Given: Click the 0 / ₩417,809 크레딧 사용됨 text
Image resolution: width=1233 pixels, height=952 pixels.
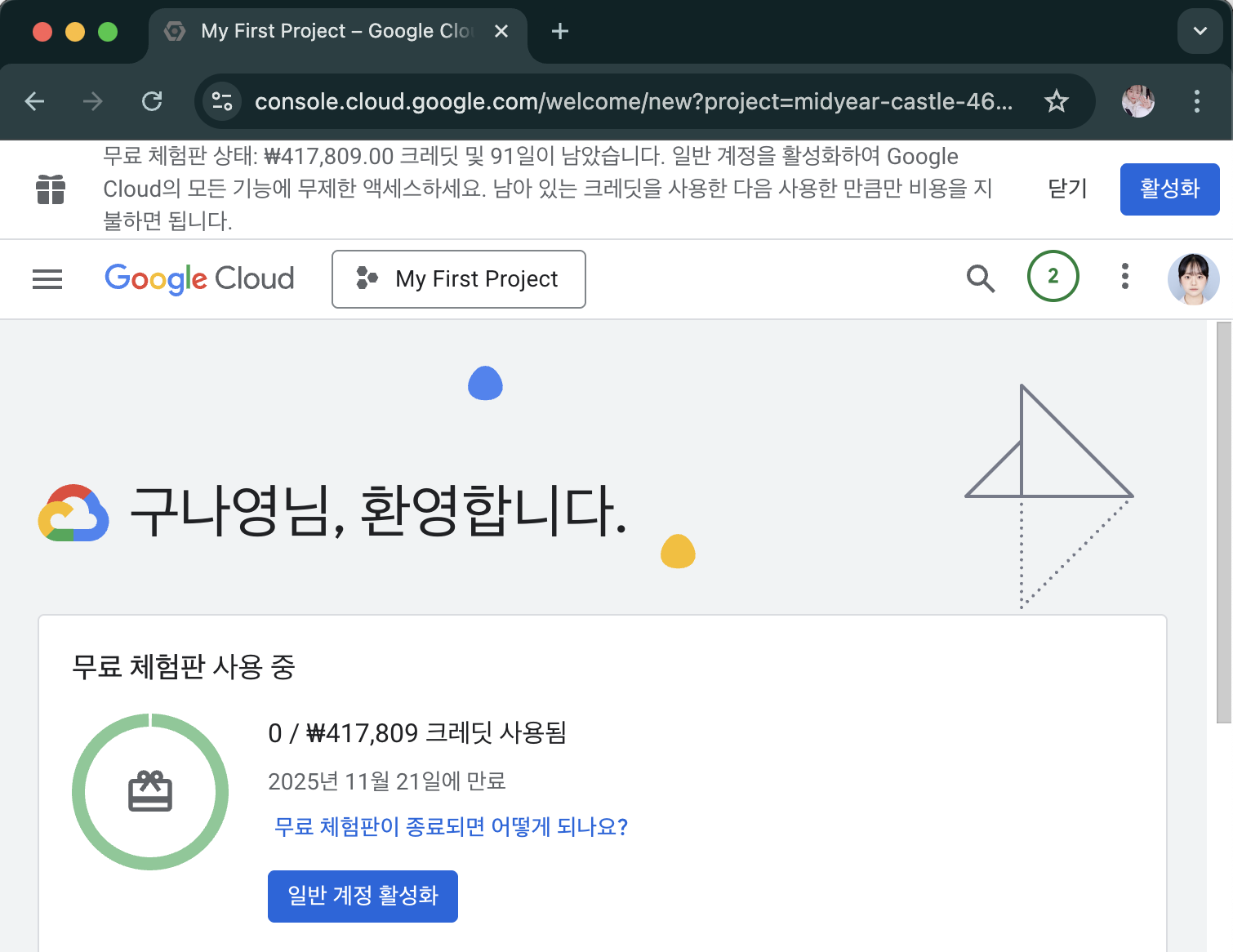Looking at the screenshot, I should pos(417,733).
